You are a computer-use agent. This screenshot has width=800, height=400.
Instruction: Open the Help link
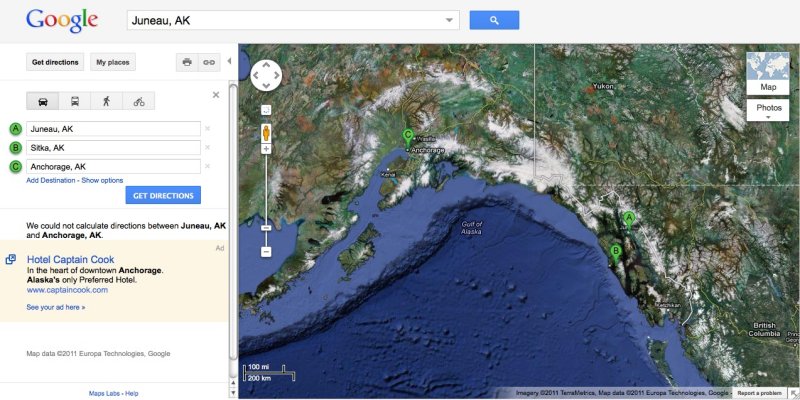(132, 393)
